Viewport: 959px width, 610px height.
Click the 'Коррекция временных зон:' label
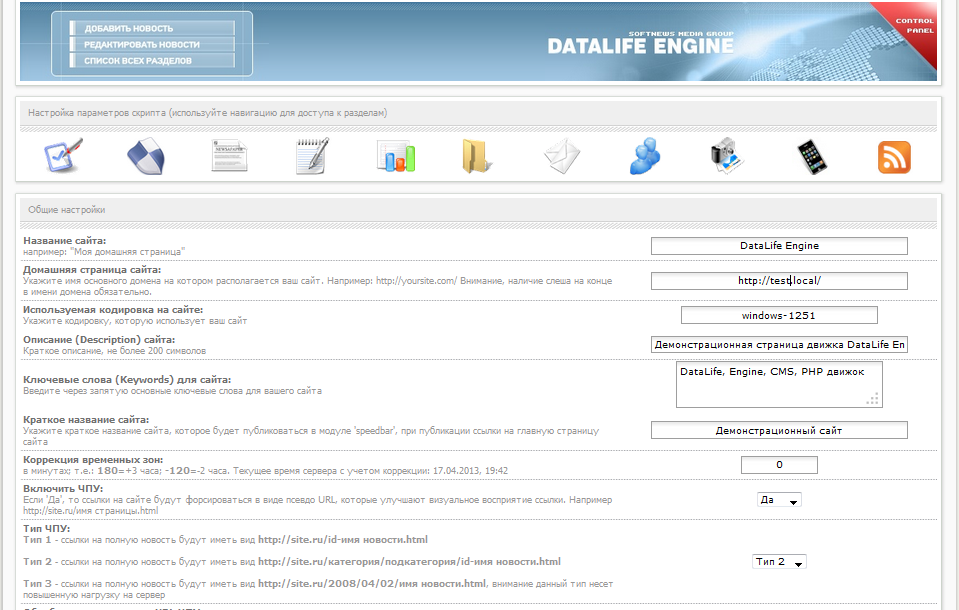click(x=93, y=460)
